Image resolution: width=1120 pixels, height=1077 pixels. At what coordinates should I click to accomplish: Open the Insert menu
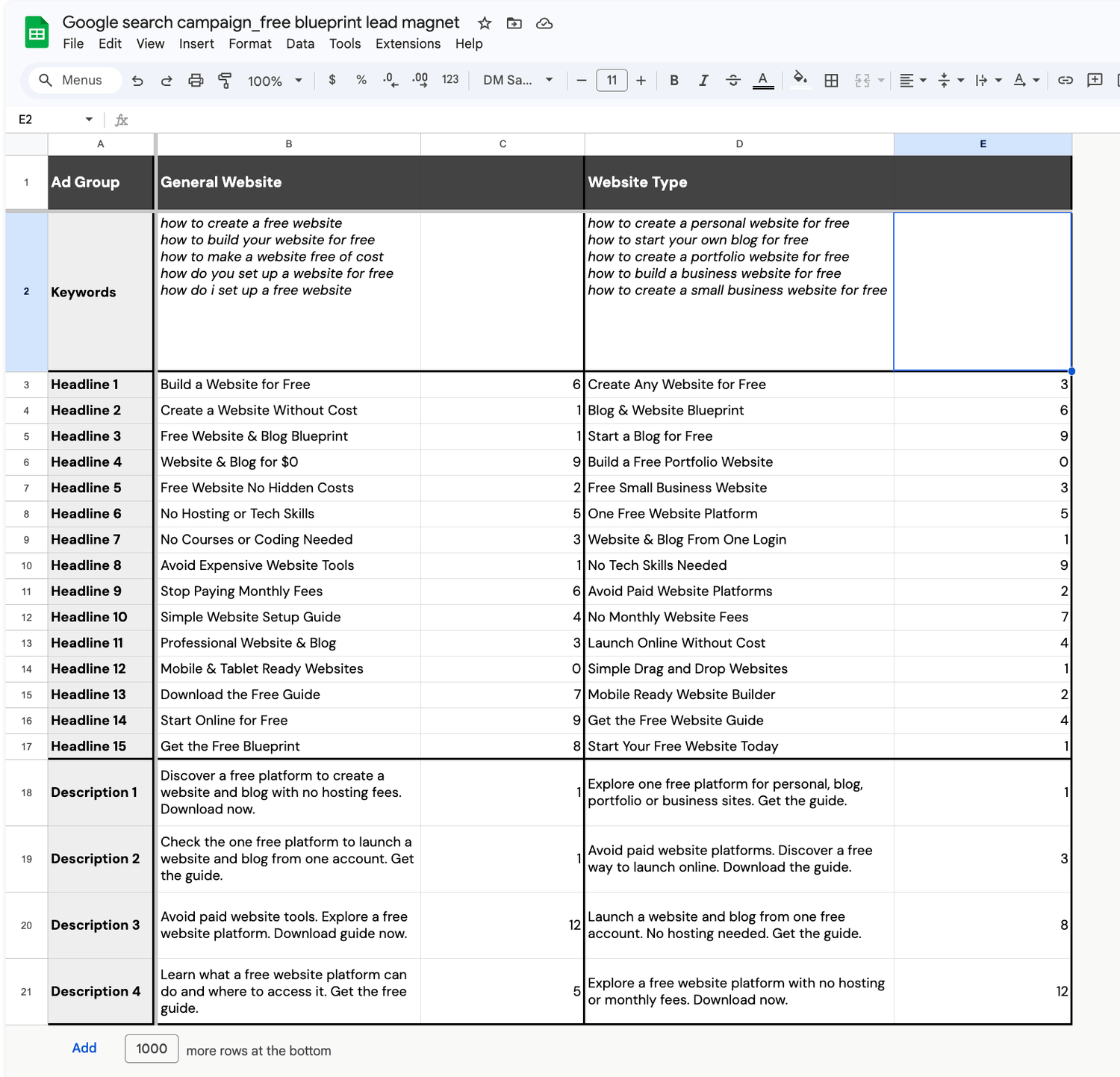pos(196,44)
